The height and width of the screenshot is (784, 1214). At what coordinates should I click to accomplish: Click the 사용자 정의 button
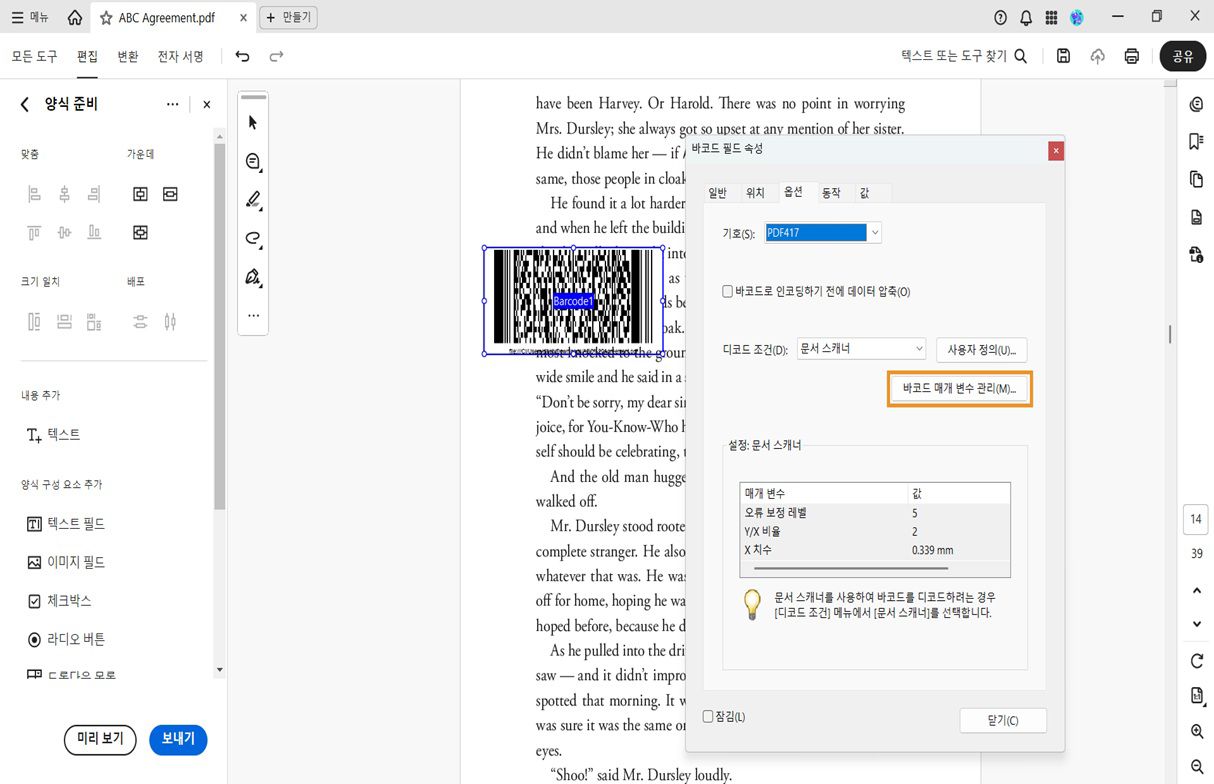pos(981,350)
